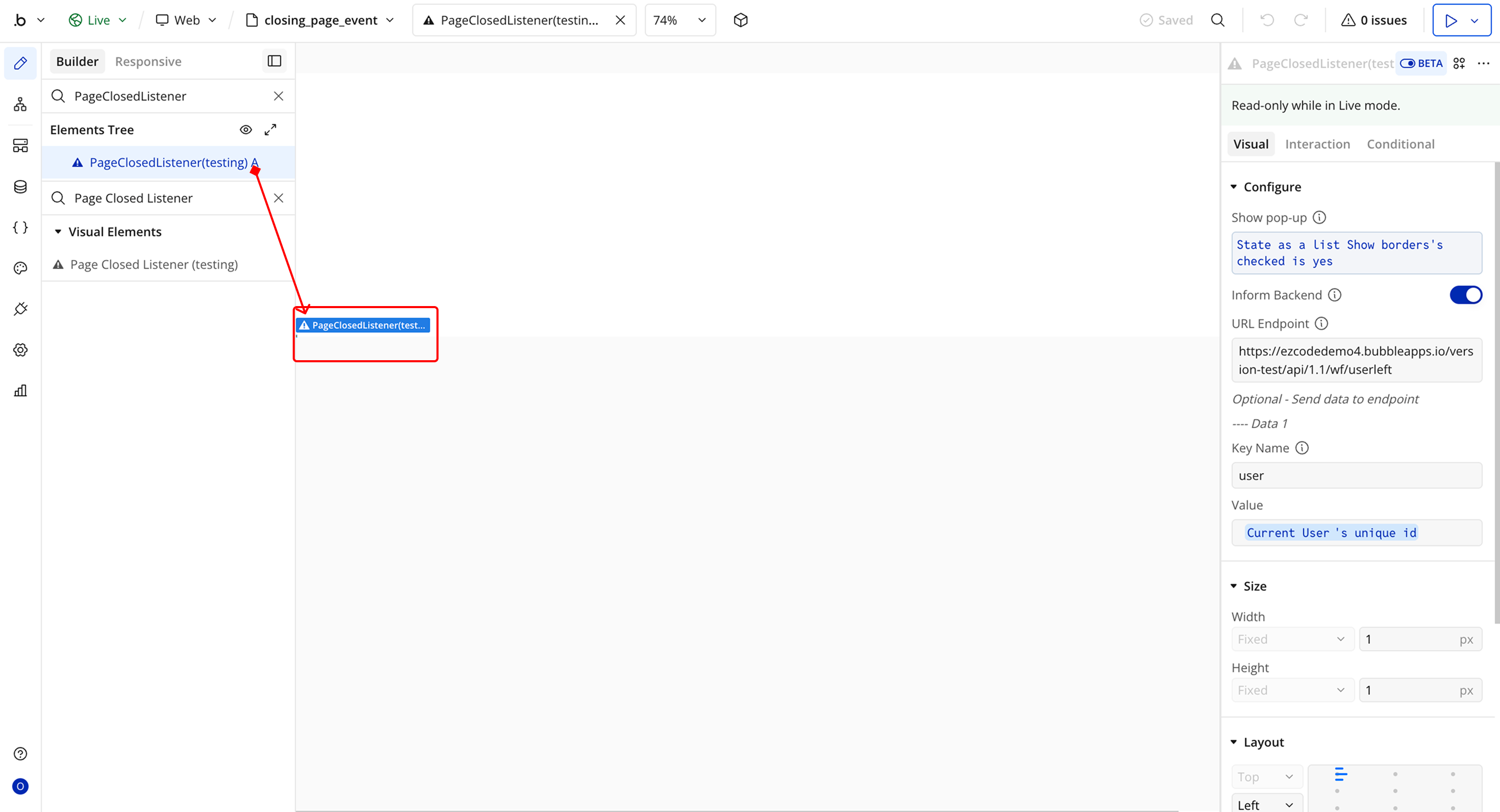The width and height of the screenshot is (1500, 812).
Task: Open Settings gear in sidebar
Action: point(20,350)
